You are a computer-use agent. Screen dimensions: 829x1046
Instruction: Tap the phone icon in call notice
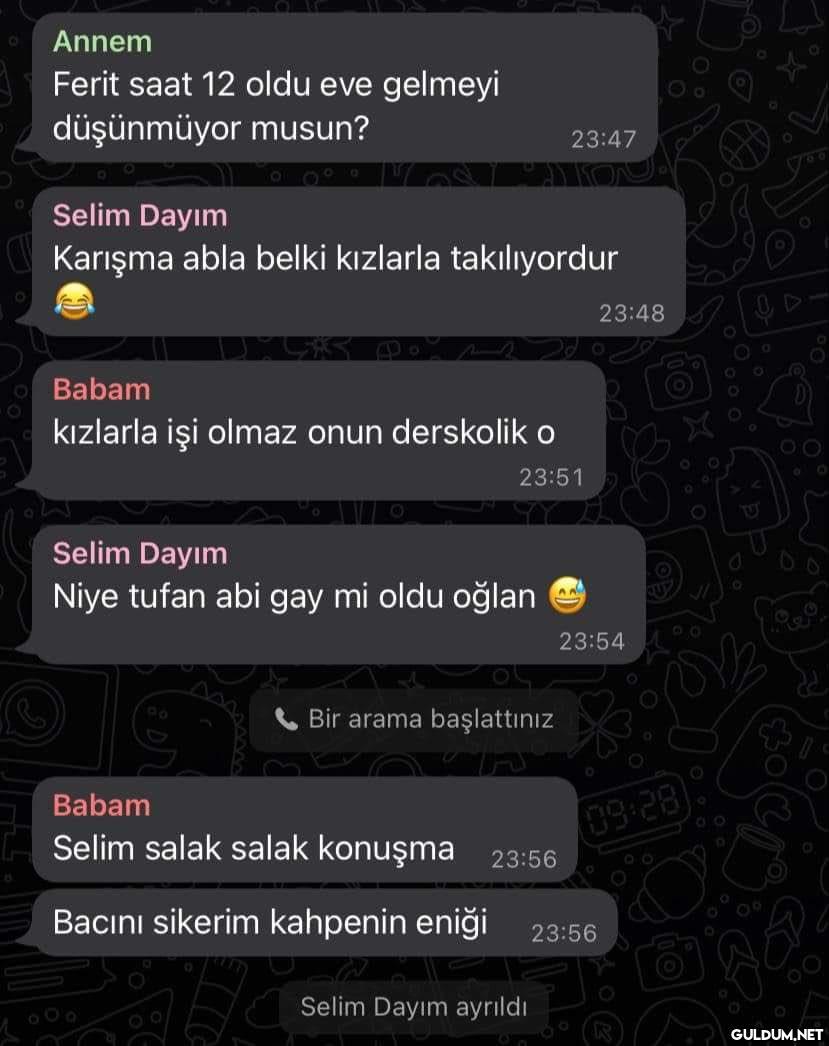(286, 719)
